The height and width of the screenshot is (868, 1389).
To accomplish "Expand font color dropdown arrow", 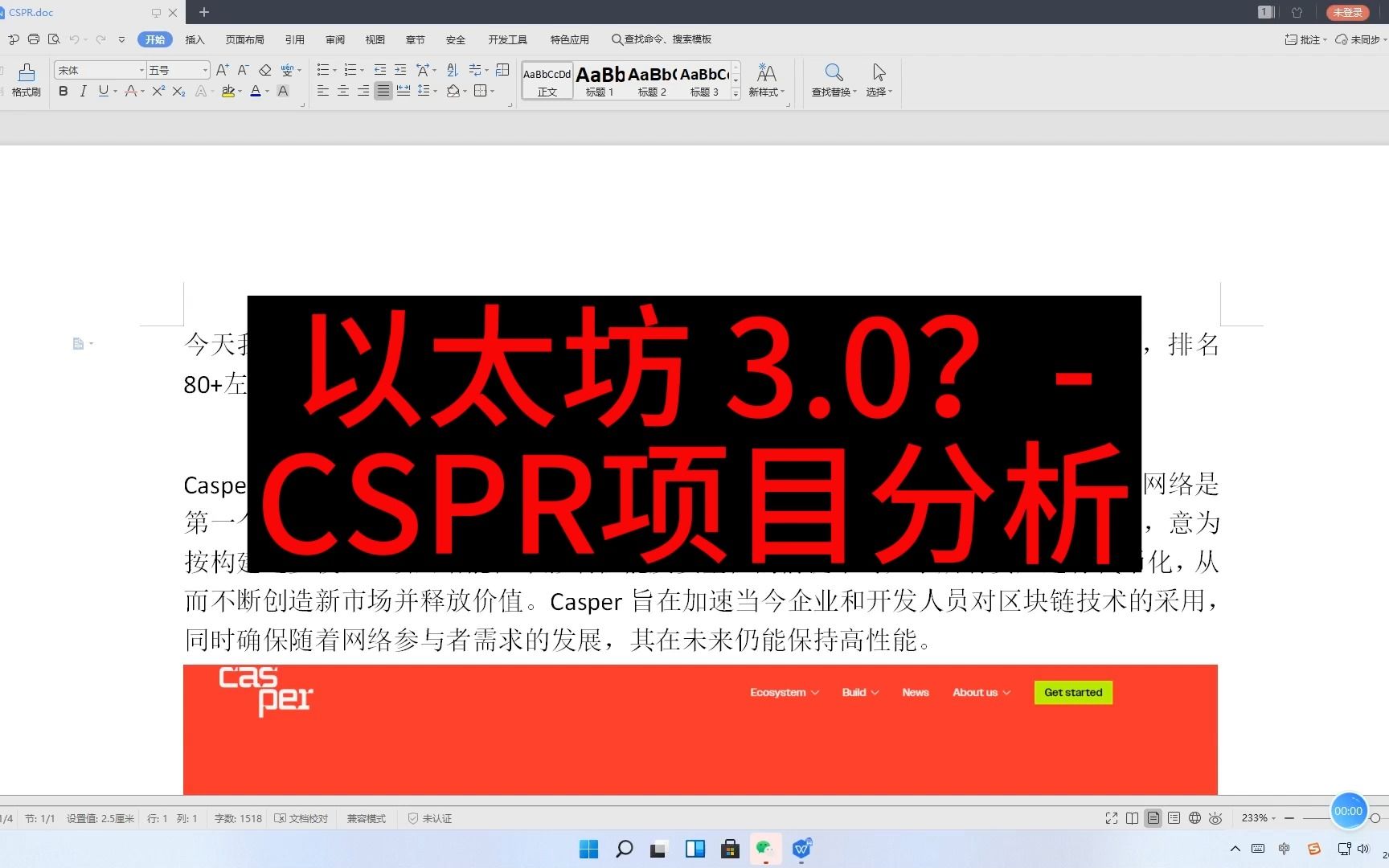I will point(268,92).
